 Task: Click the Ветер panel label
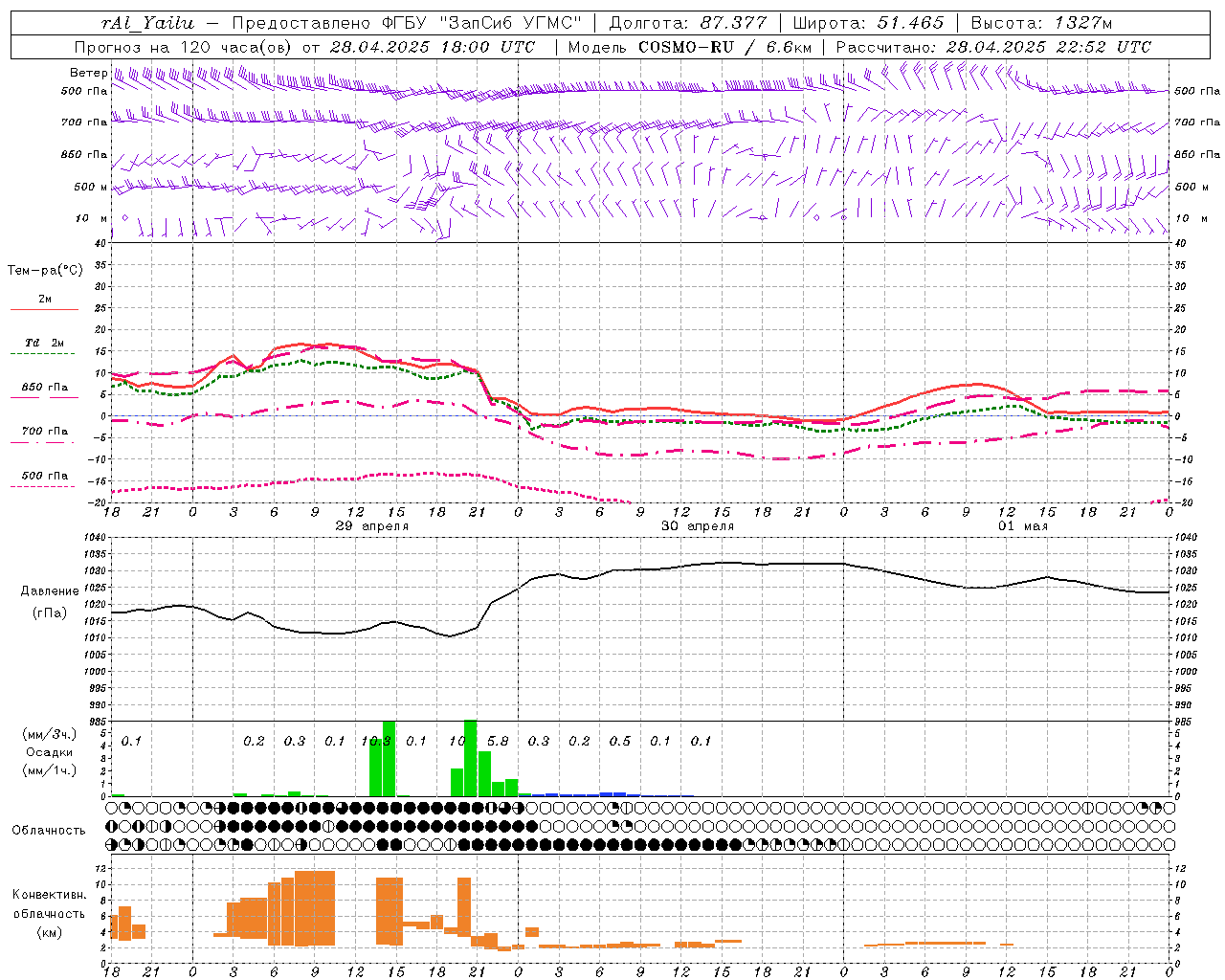click(88, 73)
